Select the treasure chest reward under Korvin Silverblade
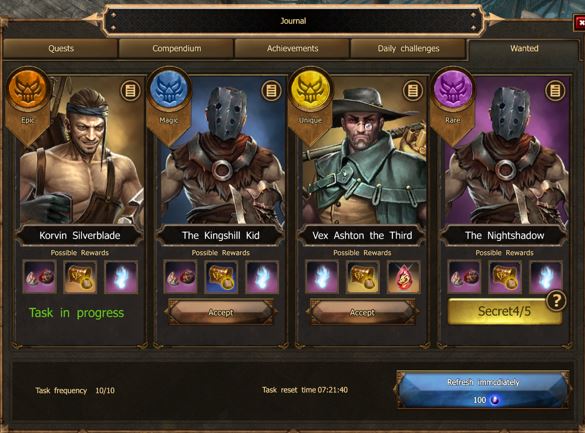585x433 pixels. point(80,277)
